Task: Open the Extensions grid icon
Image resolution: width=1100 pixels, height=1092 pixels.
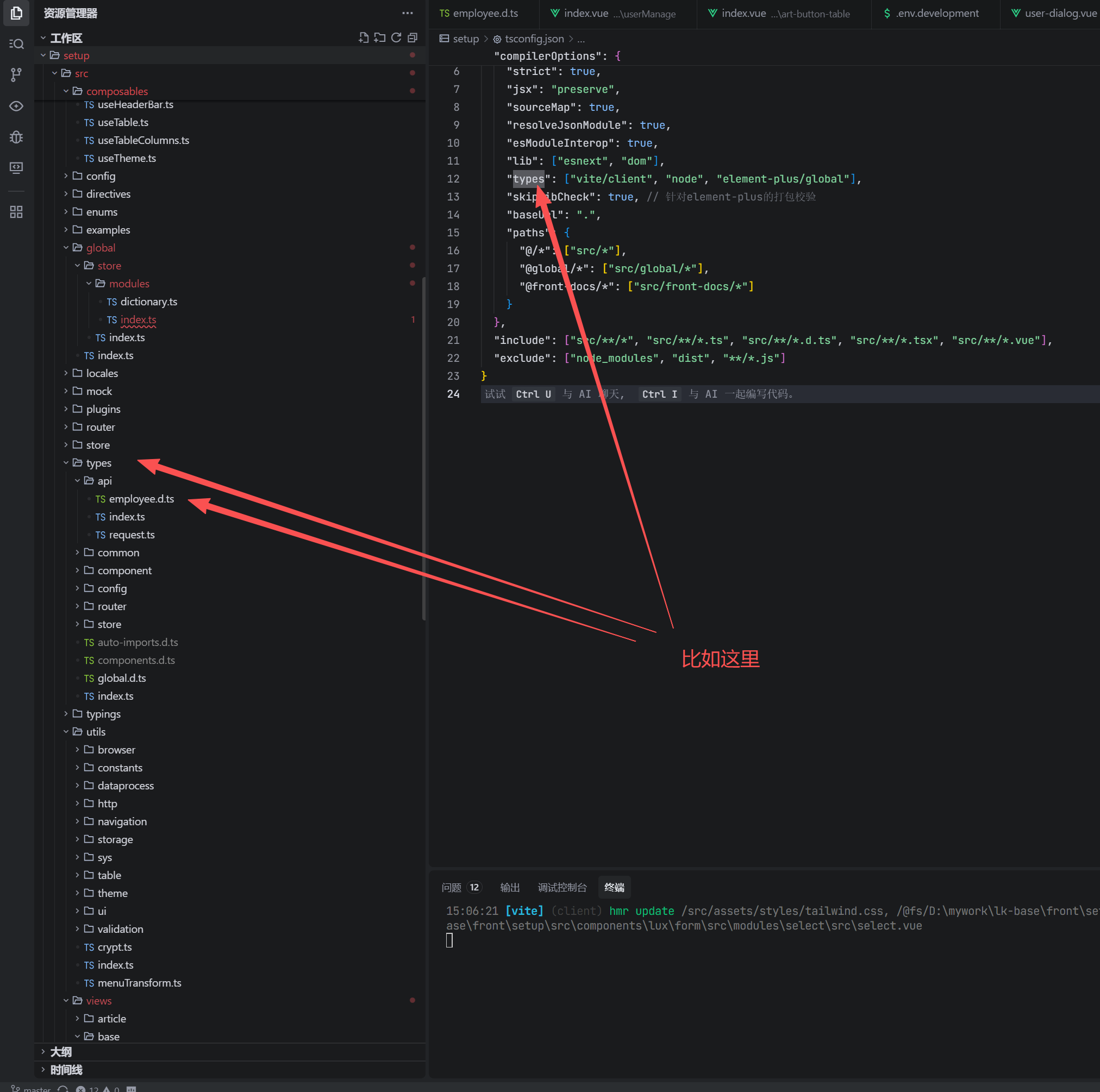Action: (16, 212)
